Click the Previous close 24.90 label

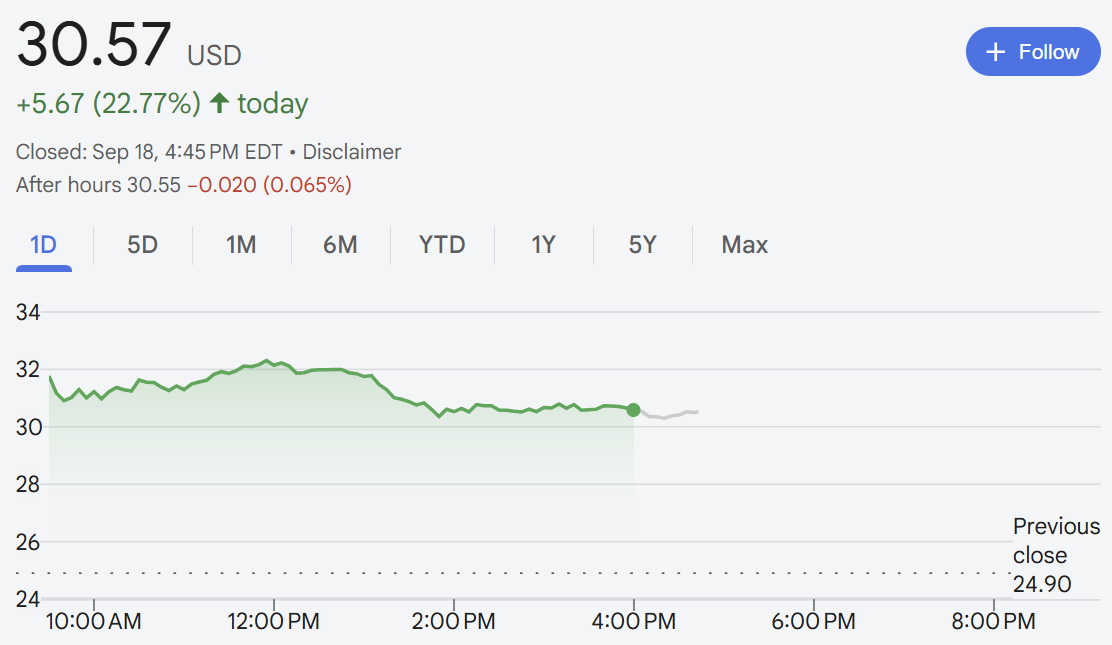tap(1055, 555)
